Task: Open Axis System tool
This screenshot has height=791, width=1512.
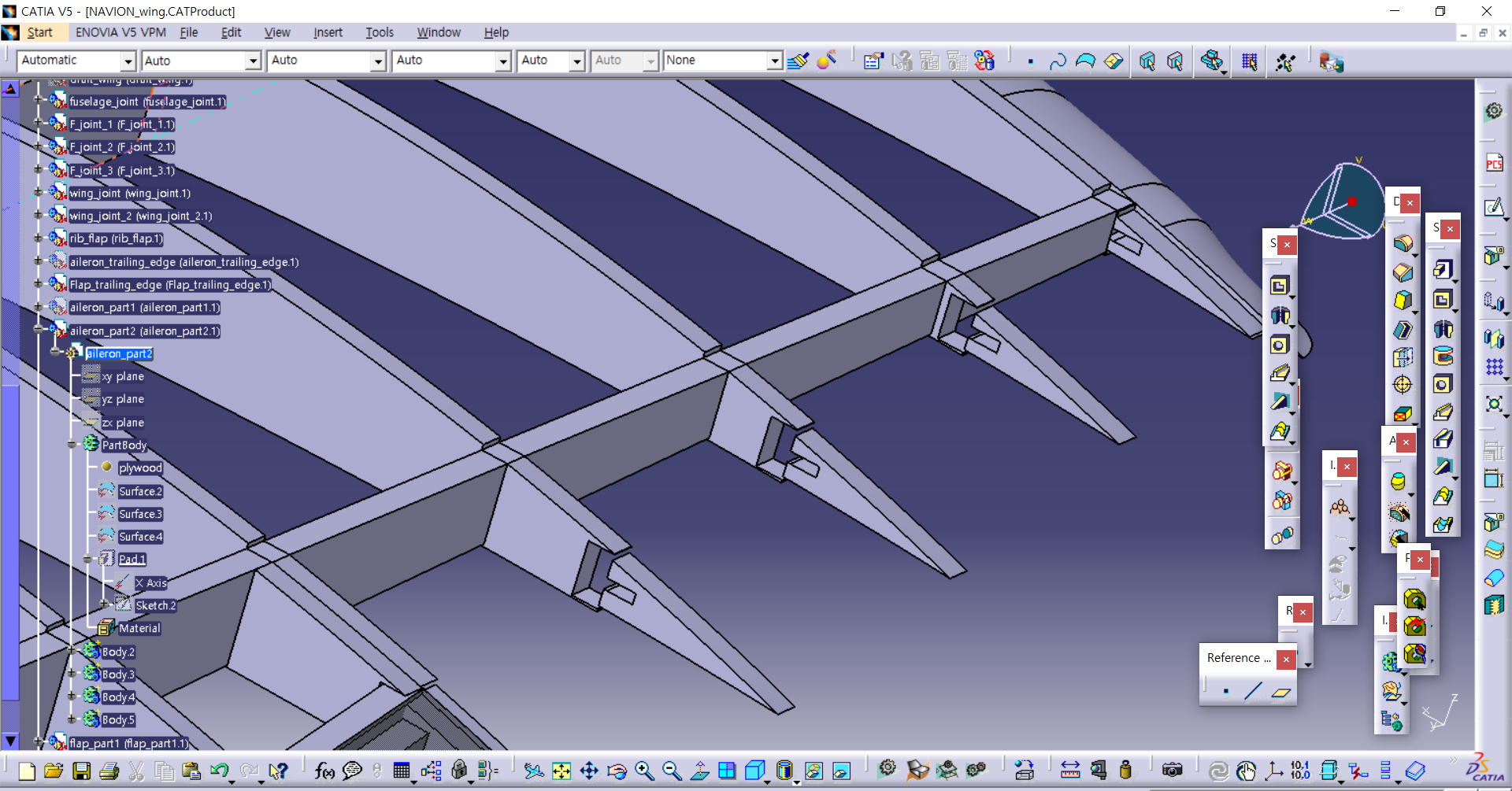Action: (1273, 770)
